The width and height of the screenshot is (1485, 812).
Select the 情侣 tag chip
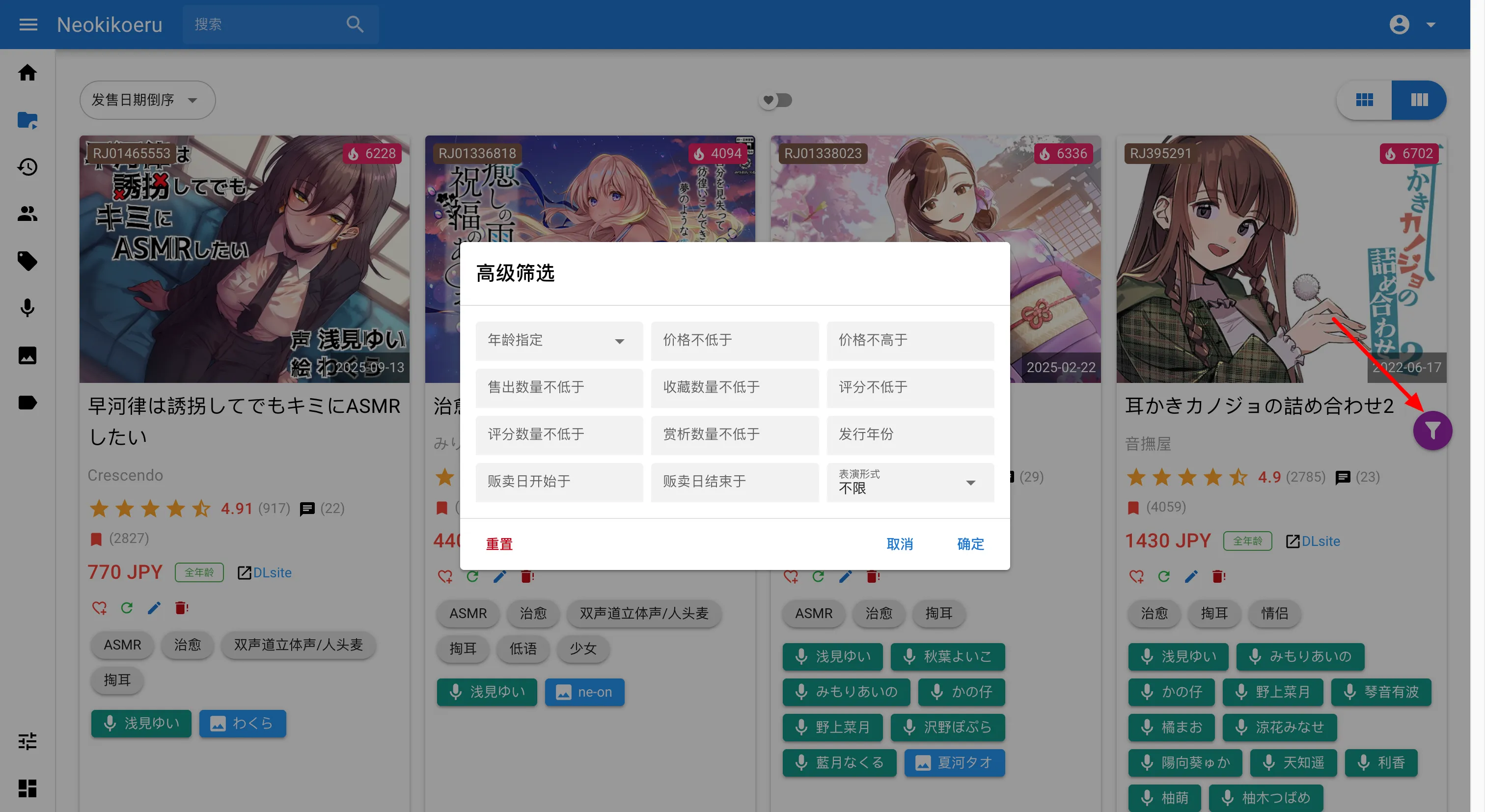point(1274,613)
